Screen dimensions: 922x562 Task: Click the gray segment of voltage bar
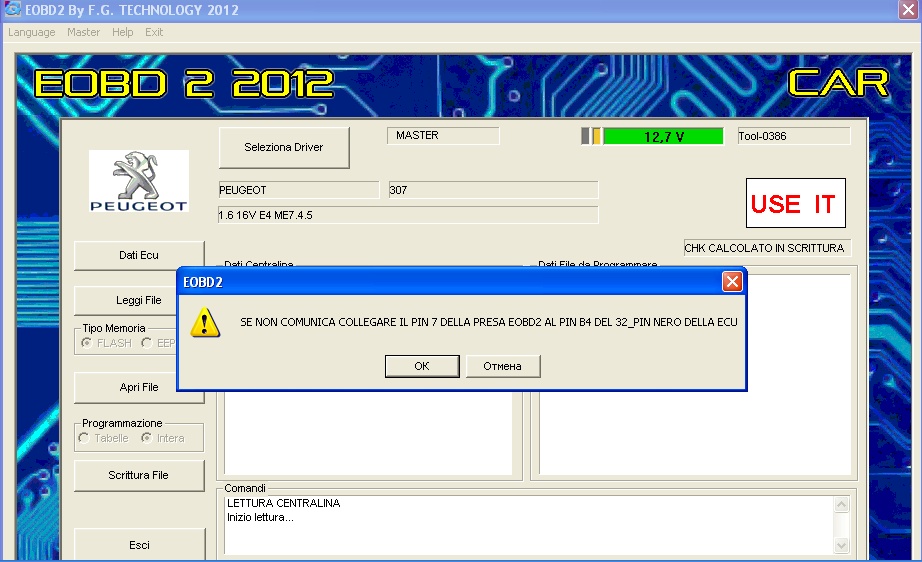pos(585,136)
